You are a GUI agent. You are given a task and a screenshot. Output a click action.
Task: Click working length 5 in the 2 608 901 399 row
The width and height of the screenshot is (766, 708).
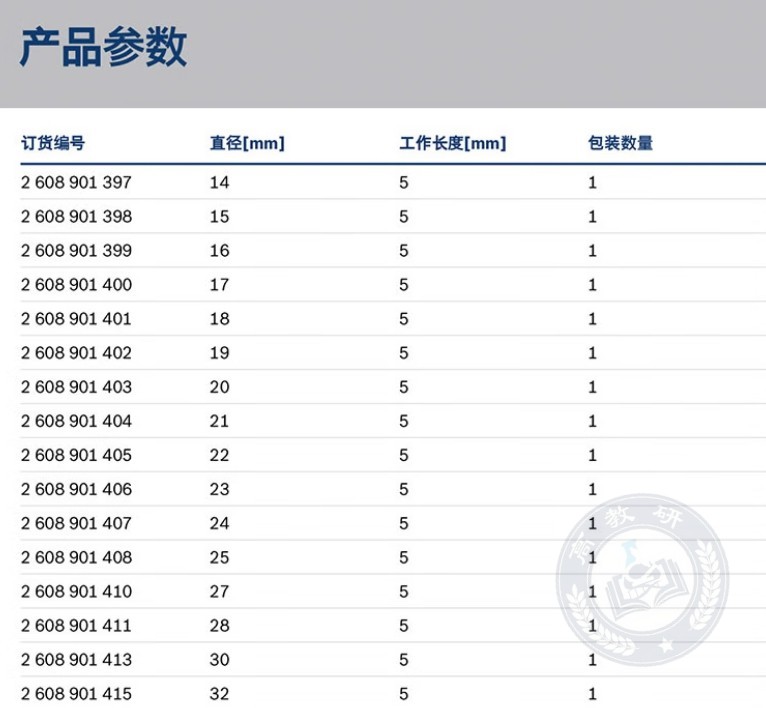[x=404, y=251]
